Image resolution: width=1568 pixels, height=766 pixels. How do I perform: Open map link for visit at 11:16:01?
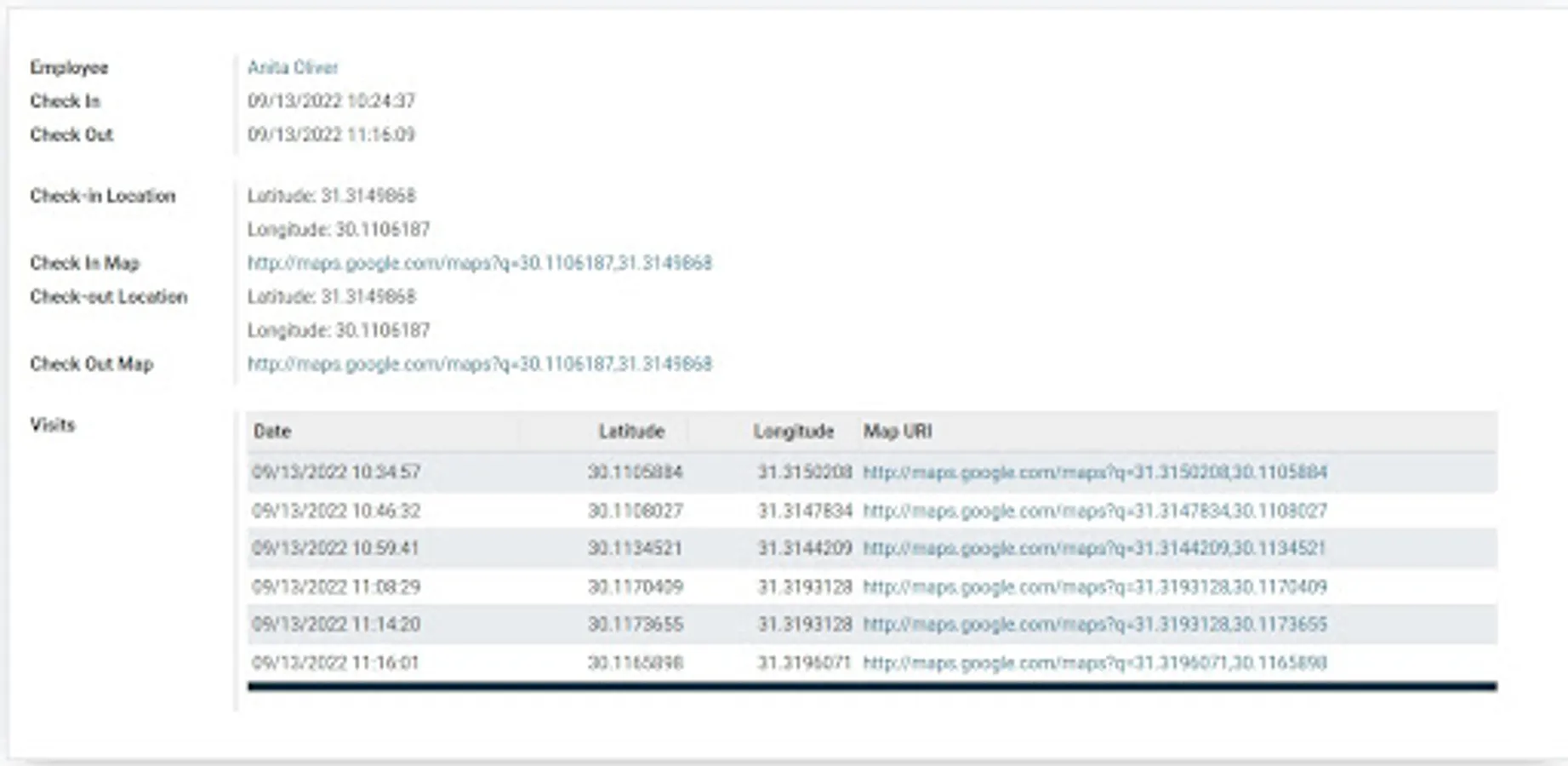click(1097, 661)
